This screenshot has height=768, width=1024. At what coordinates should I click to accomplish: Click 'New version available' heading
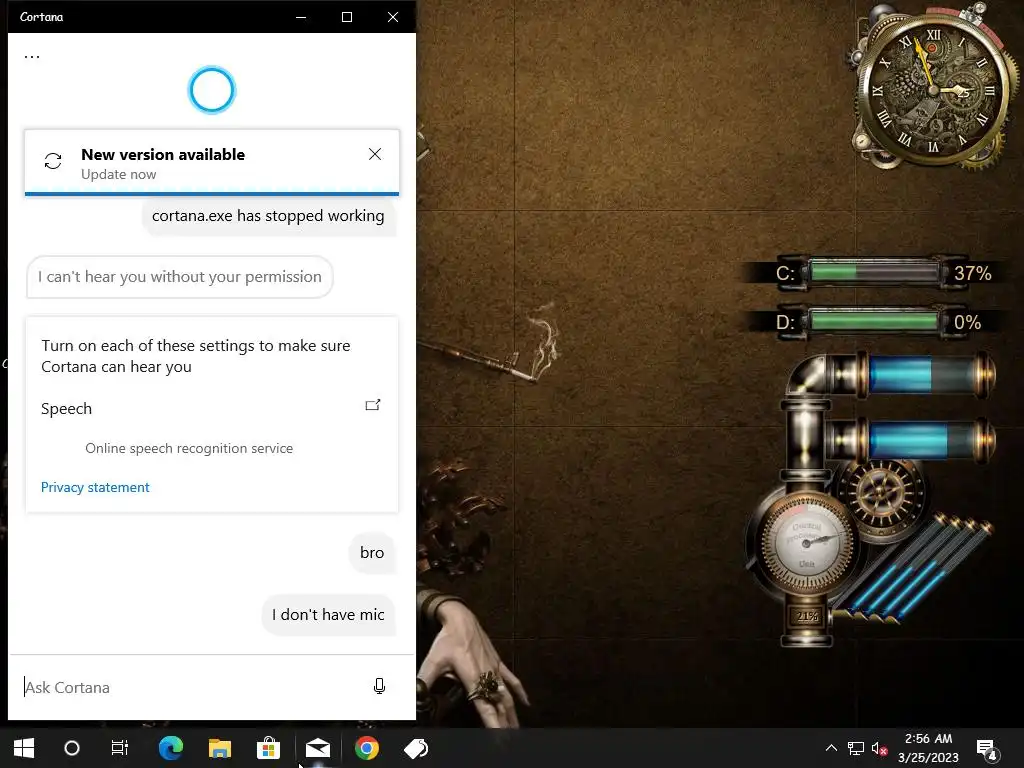pos(163,155)
